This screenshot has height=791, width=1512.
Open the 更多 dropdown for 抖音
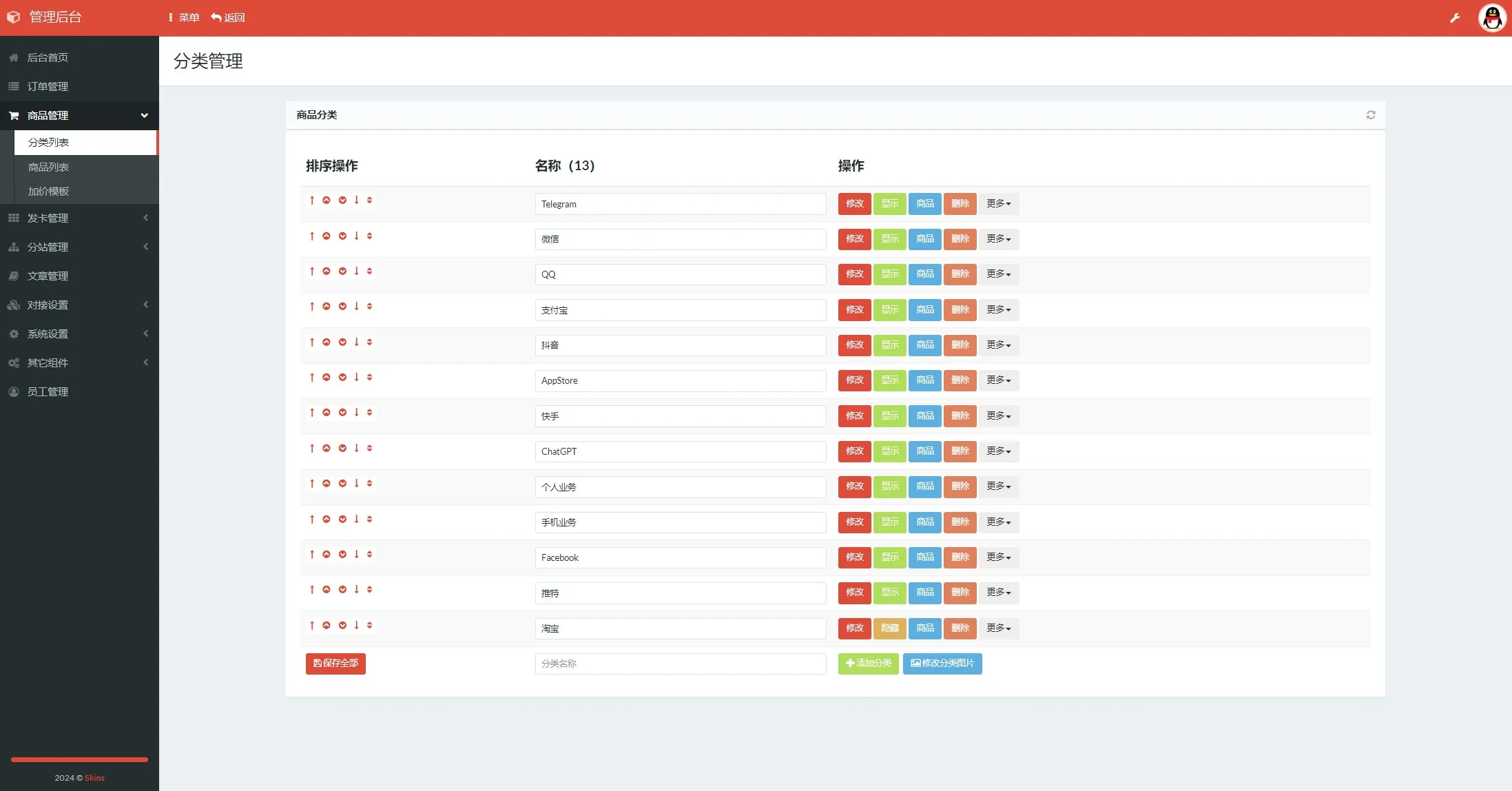(998, 345)
